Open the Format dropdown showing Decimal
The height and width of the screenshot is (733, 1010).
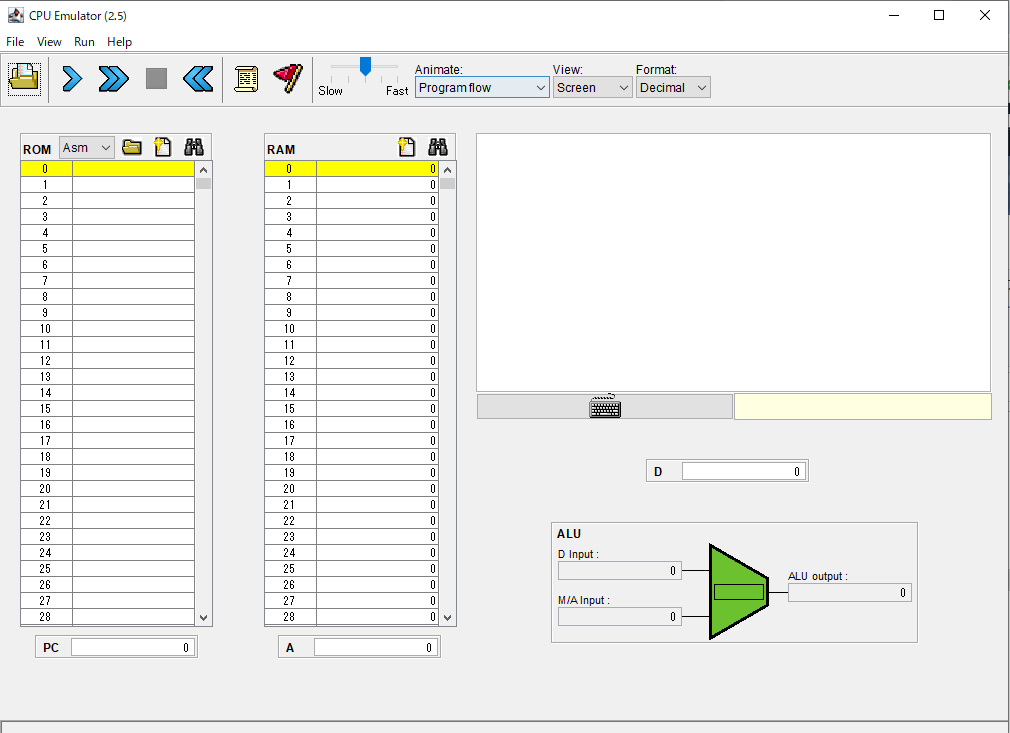pyautogui.click(x=674, y=88)
